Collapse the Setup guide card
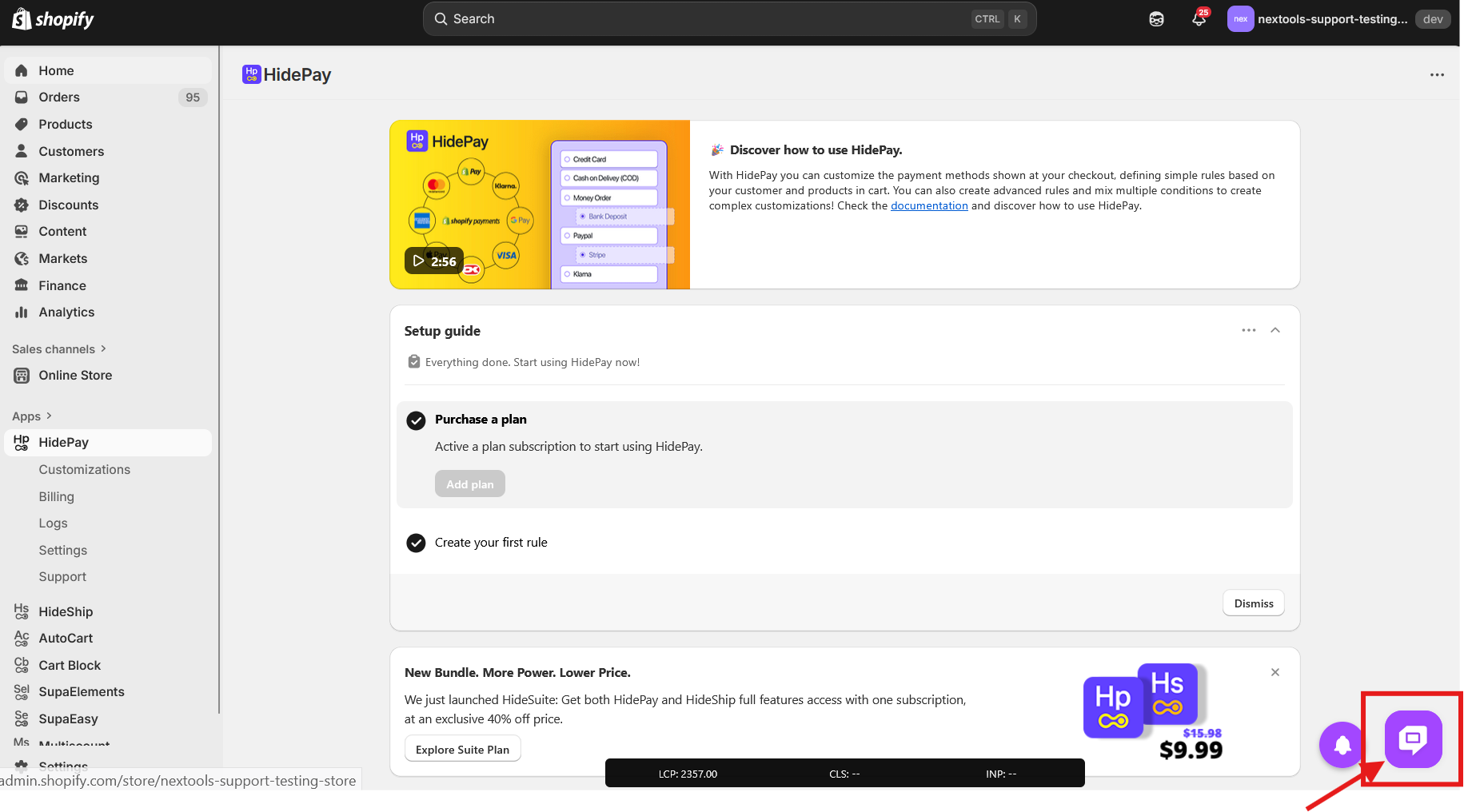The width and height of the screenshot is (1464, 812). 1275,330
